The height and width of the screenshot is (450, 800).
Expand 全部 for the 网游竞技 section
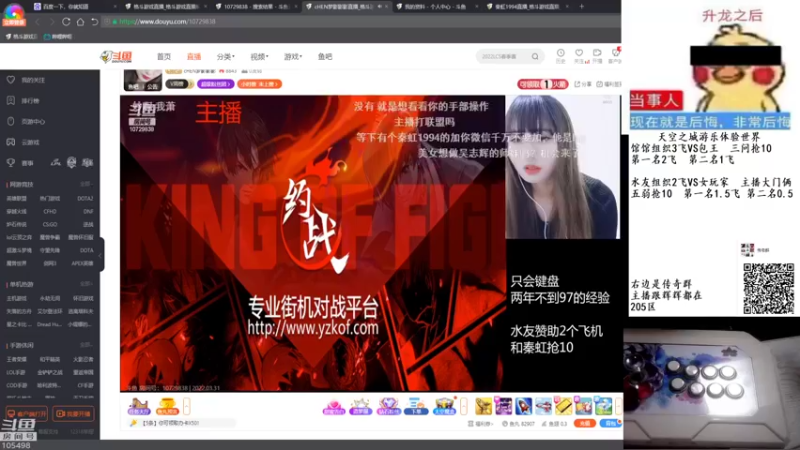click(x=86, y=184)
